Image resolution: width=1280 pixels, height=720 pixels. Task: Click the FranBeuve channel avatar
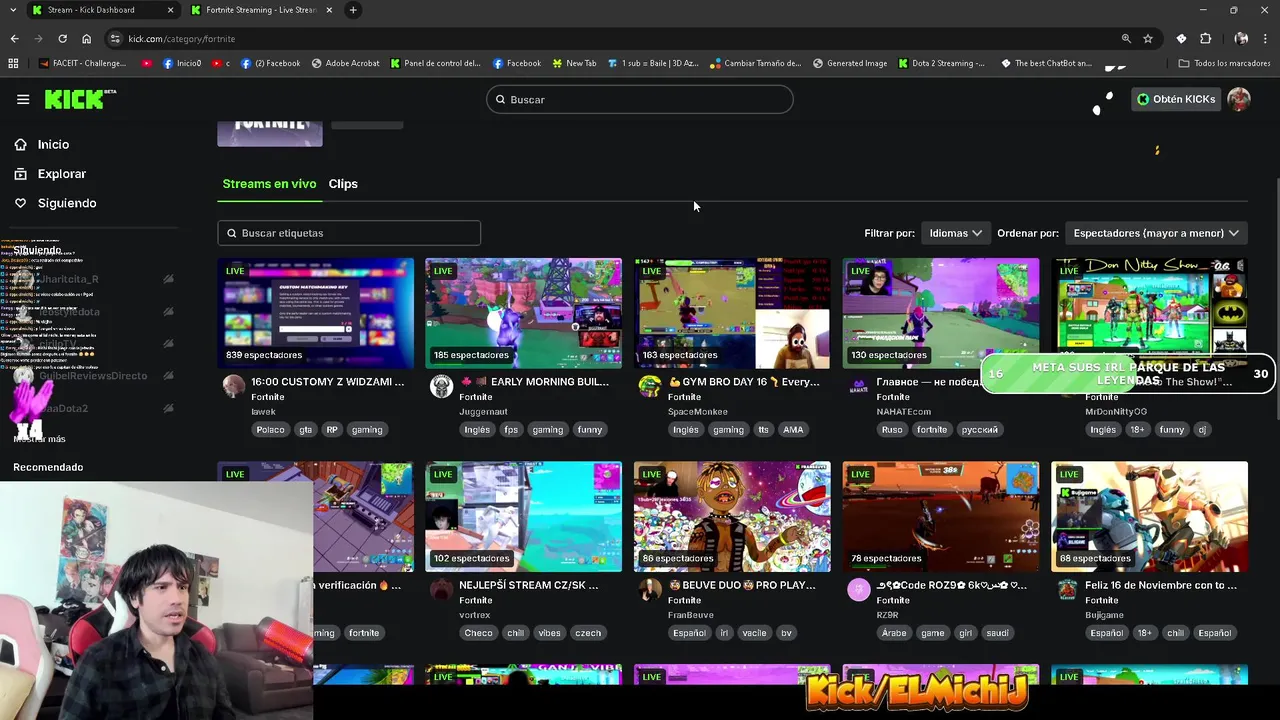pos(650,590)
